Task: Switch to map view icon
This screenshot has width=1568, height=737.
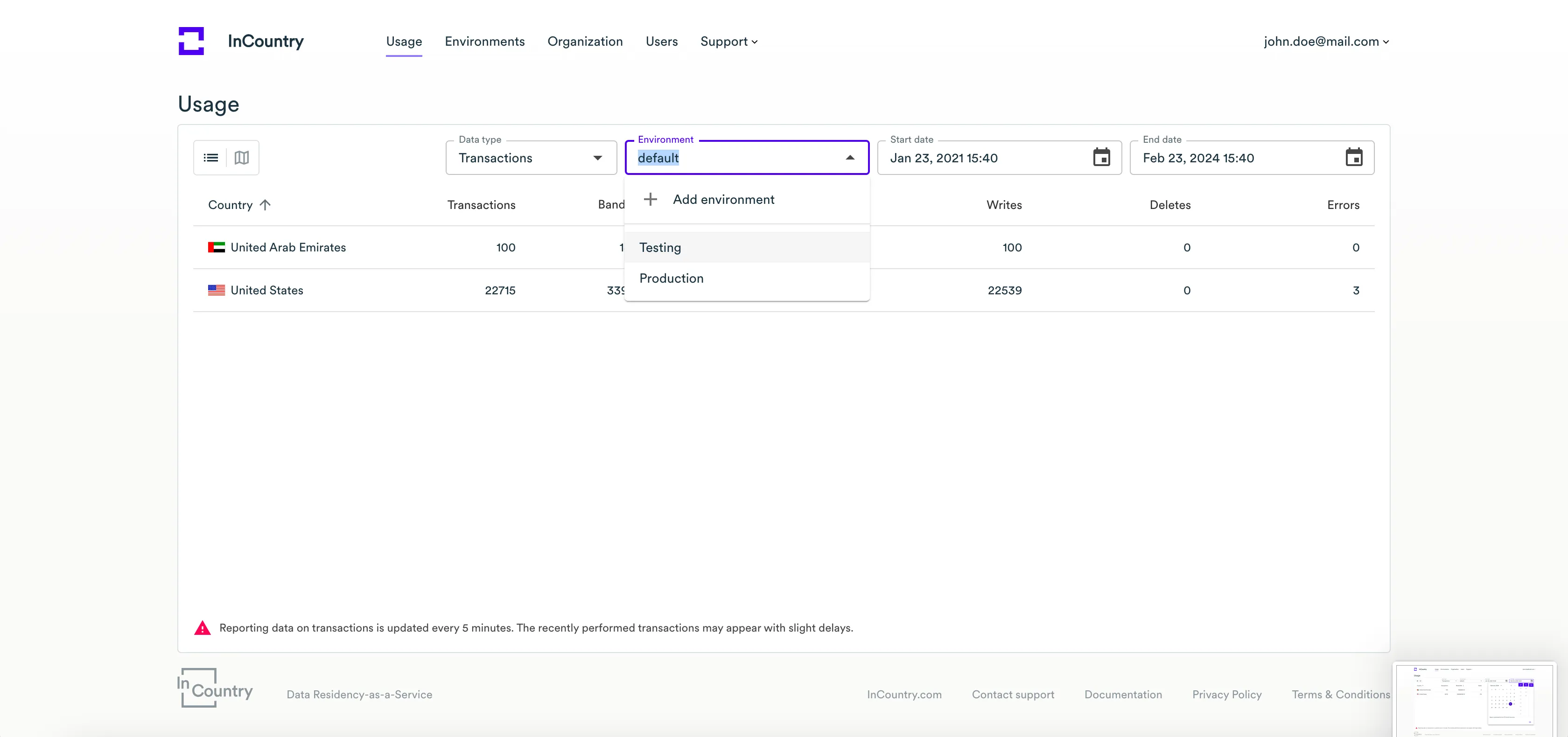Action: click(242, 158)
